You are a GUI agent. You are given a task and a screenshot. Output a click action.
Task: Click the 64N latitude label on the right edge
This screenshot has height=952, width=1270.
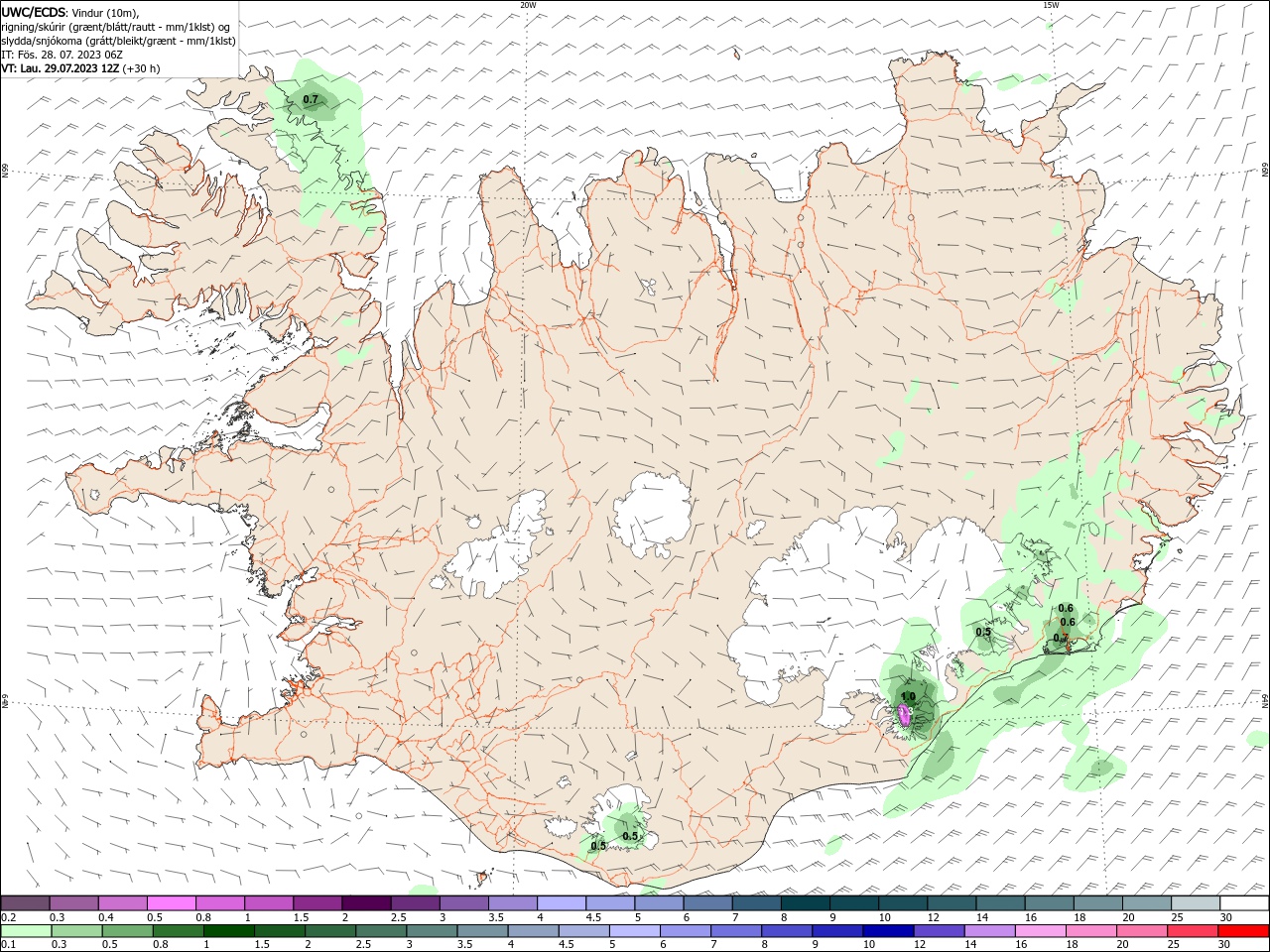(1265, 700)
